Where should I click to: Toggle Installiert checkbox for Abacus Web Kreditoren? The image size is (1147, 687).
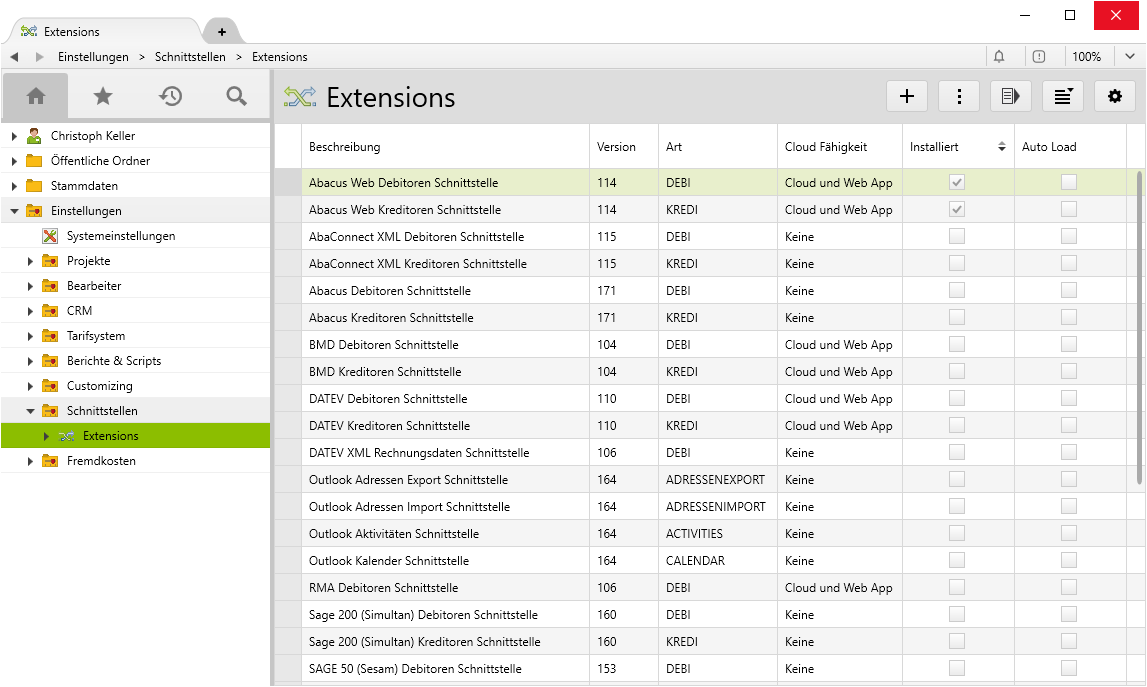pyautogui.click(x=957, y=210)
